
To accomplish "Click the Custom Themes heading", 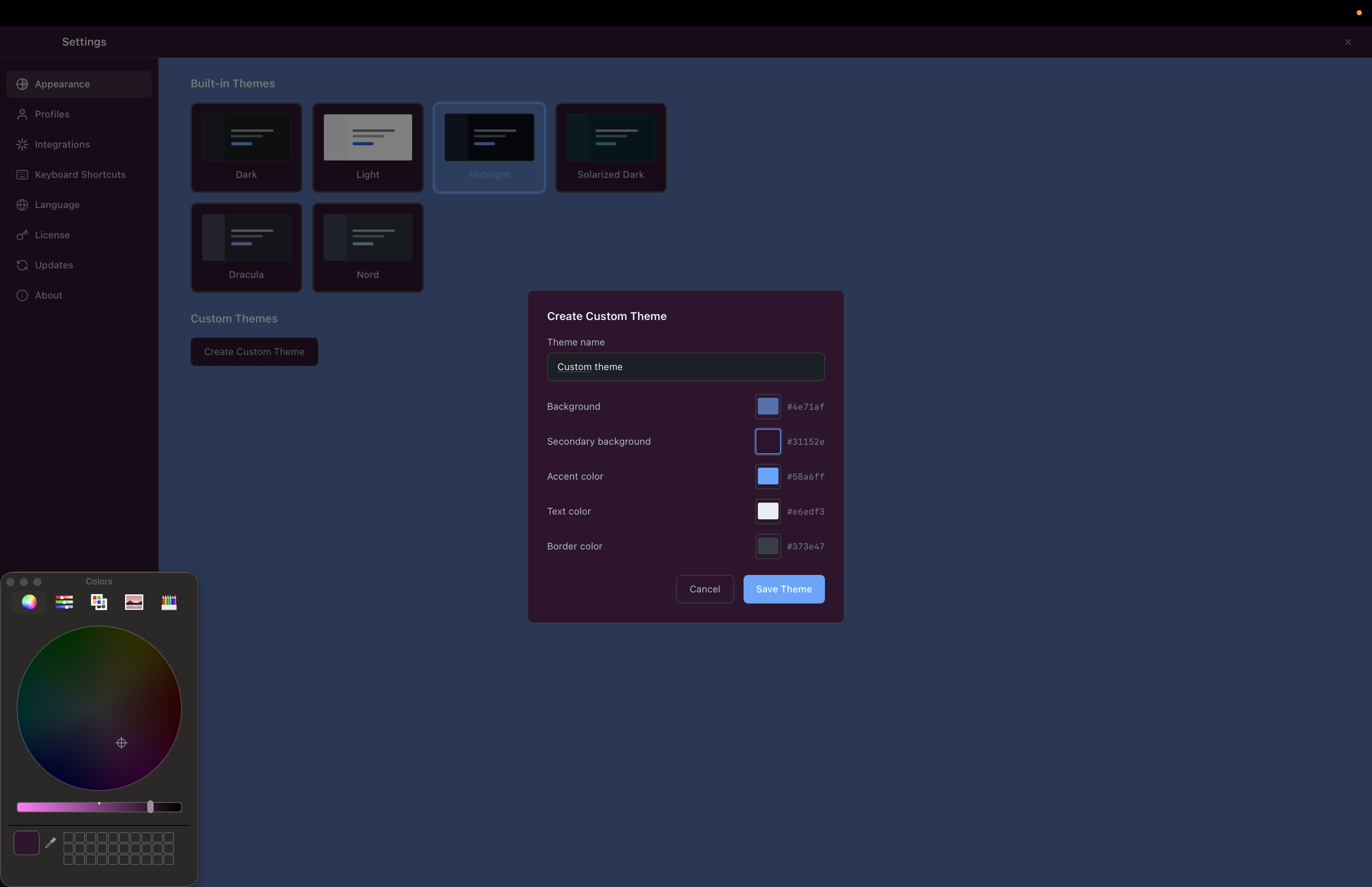I will tap(234, 318).
